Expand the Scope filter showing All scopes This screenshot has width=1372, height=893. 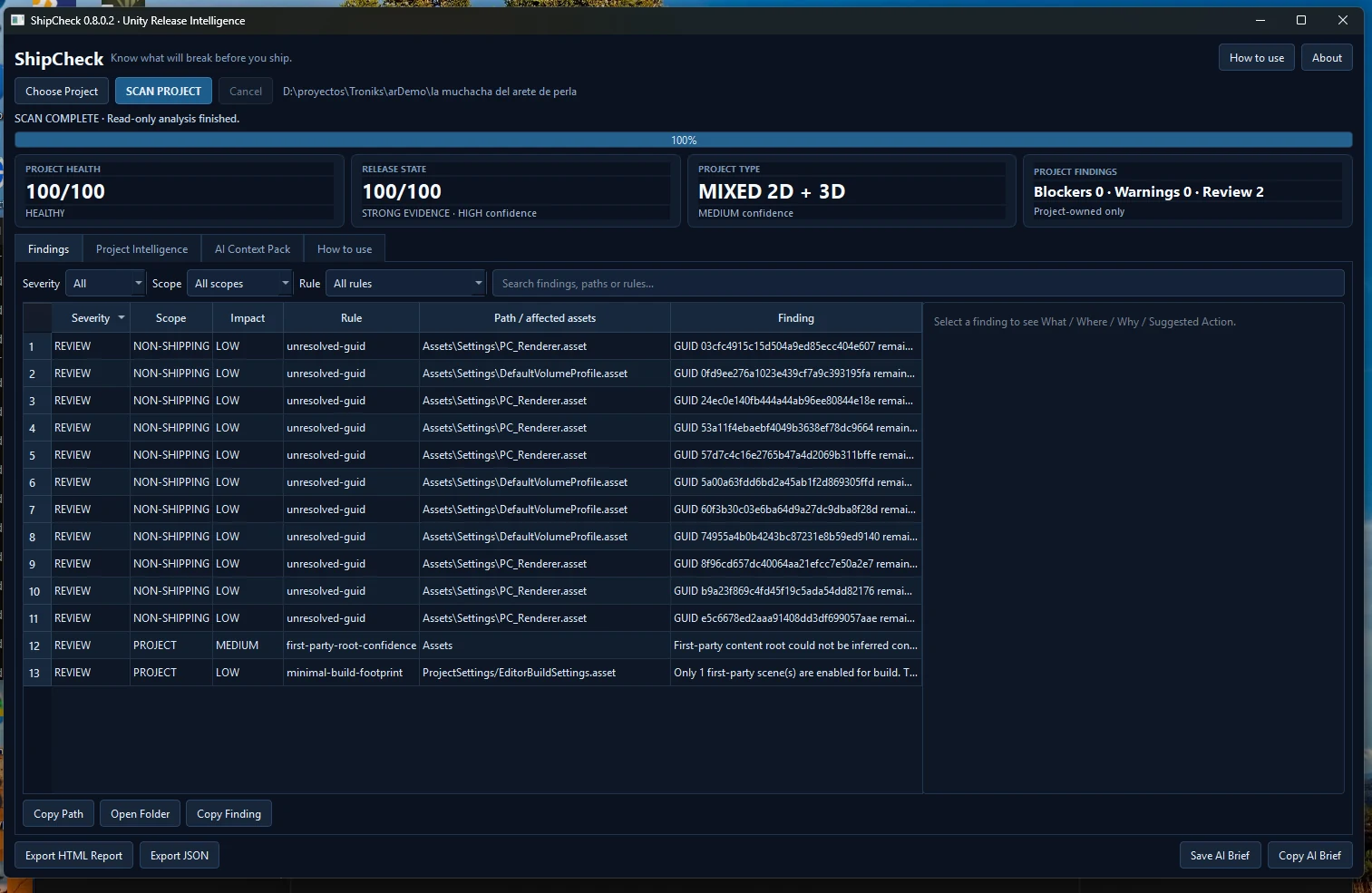pyautogui.click(x=239, y=284)
